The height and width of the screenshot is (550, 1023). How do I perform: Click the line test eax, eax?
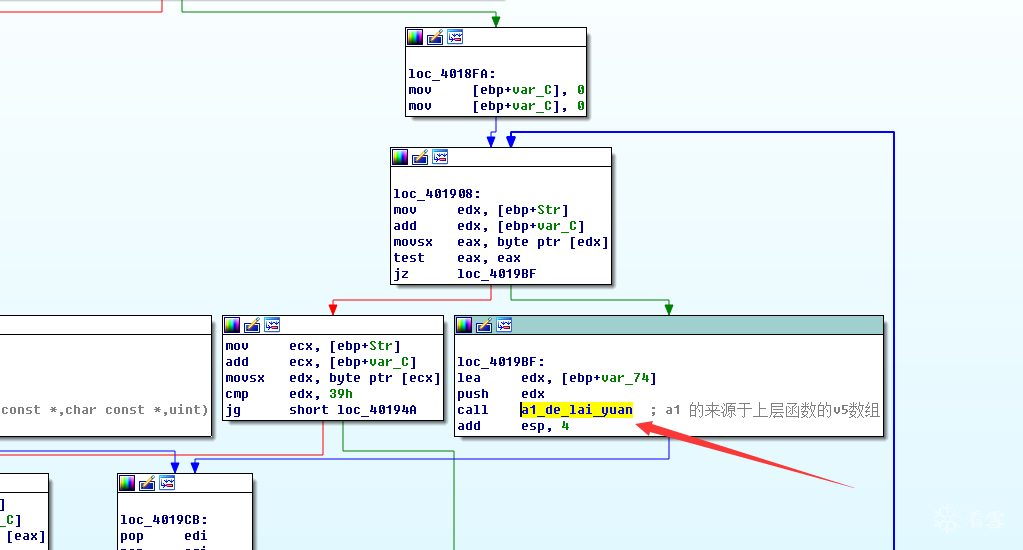point(457,258)
